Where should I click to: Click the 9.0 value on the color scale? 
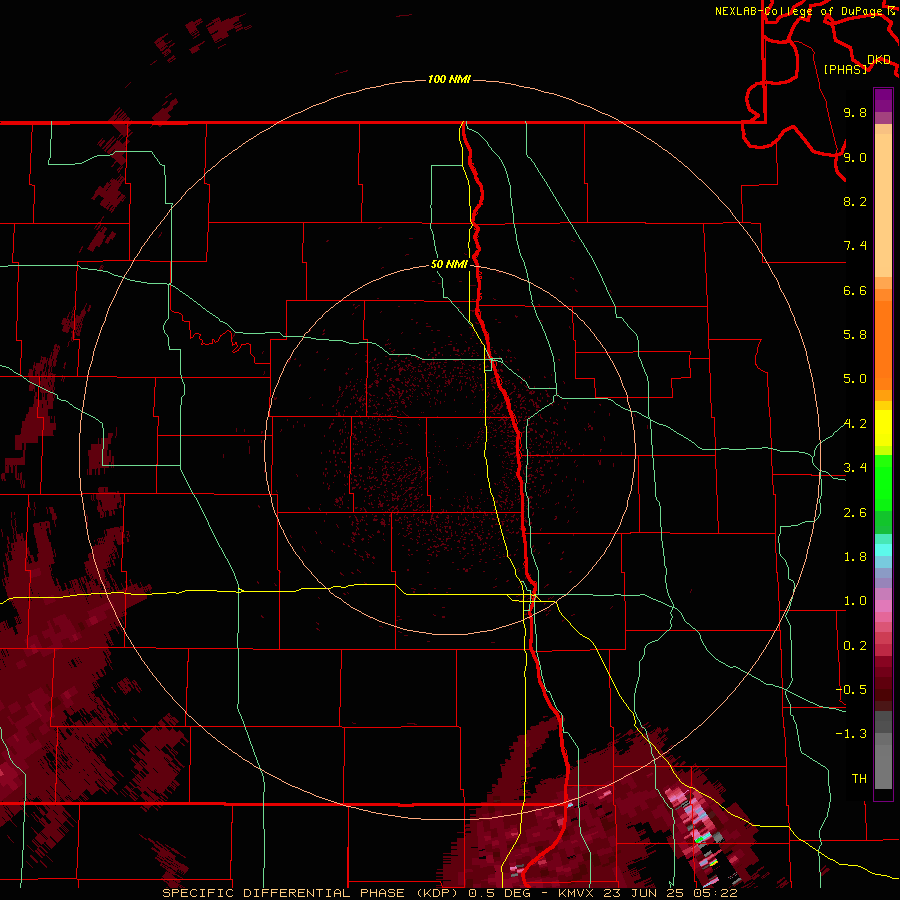click(x=855, y=157)
